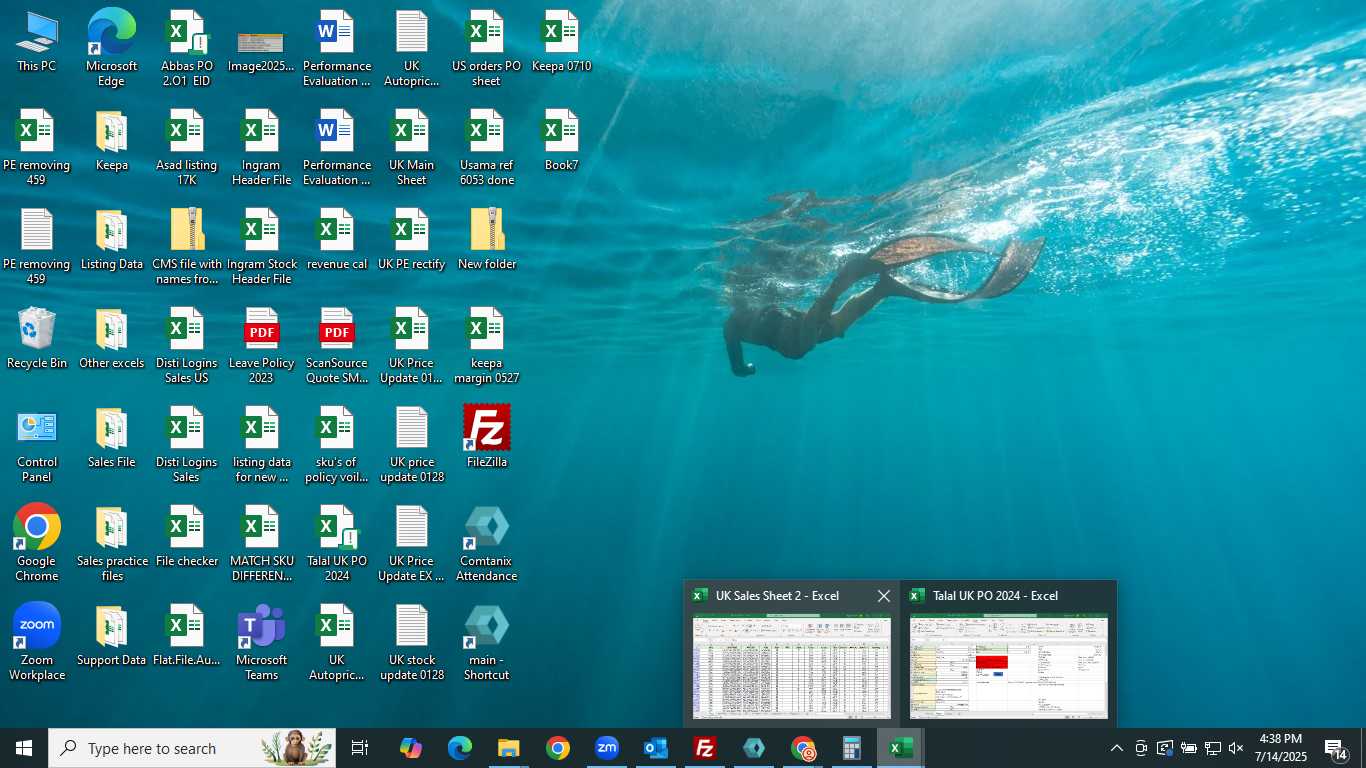Select the listing data for new file

(x=261, y=444)
